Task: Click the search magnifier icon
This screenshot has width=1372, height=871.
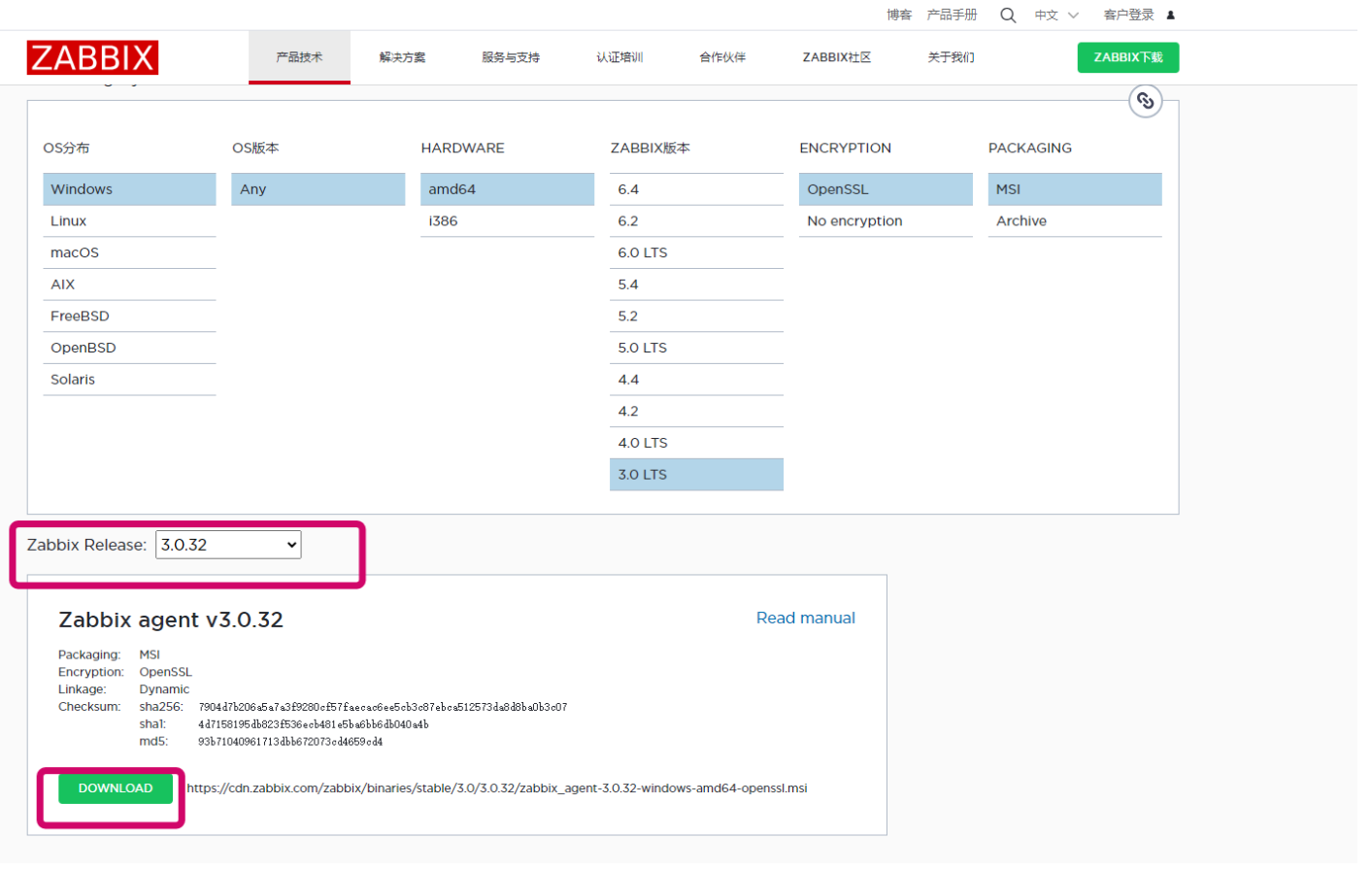Action: pyautogui.click(x=1008, y=15)
